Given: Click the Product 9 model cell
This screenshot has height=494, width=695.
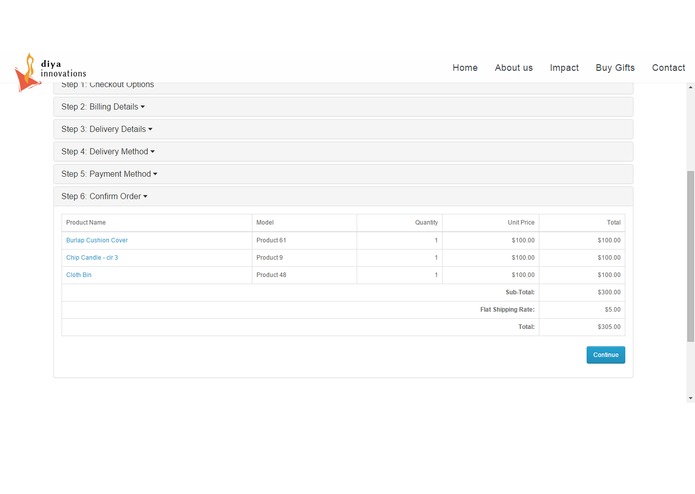Looking at the screenshot, I should tap(304, 257).
